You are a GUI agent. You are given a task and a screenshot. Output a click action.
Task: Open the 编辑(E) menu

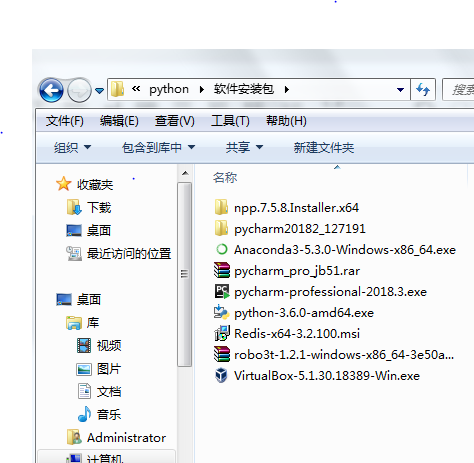119,121
